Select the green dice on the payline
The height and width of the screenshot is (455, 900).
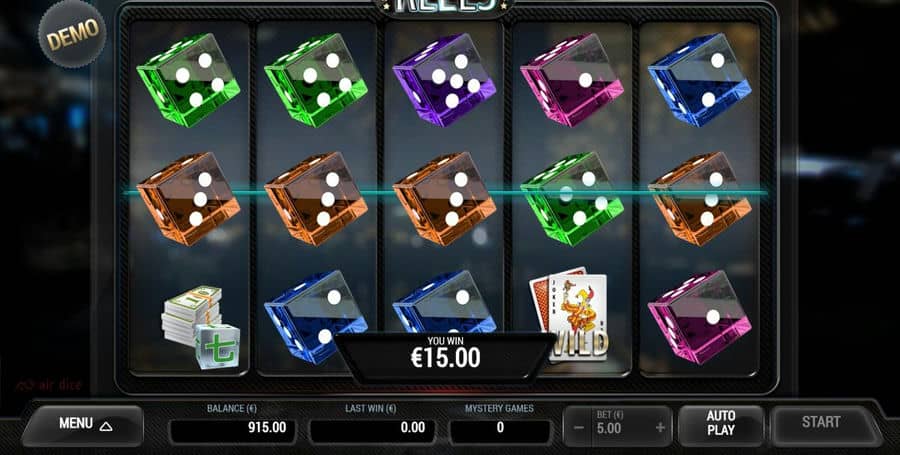(x=572, y=199)
